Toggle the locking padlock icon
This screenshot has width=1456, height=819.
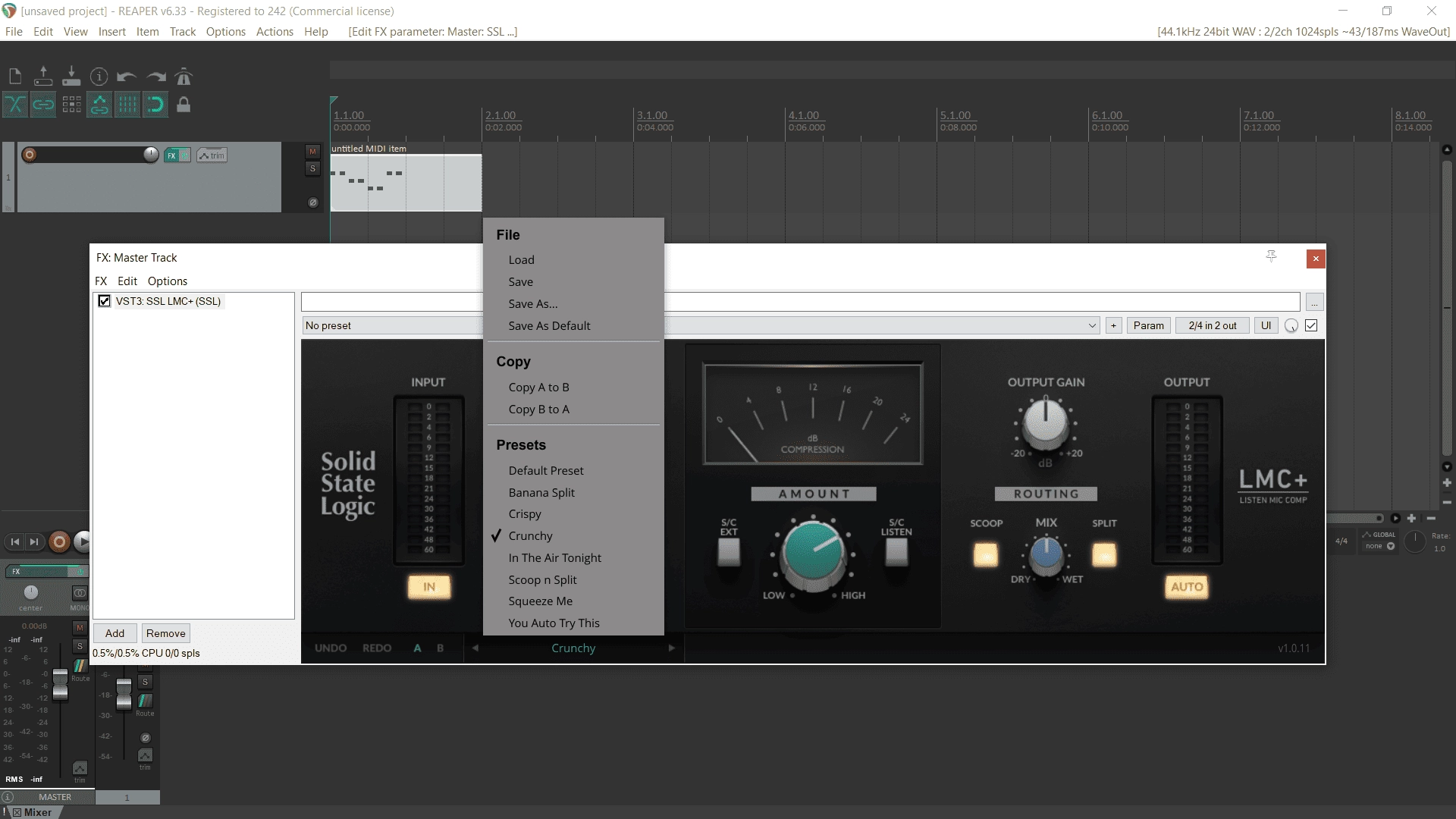pos(184,105)
